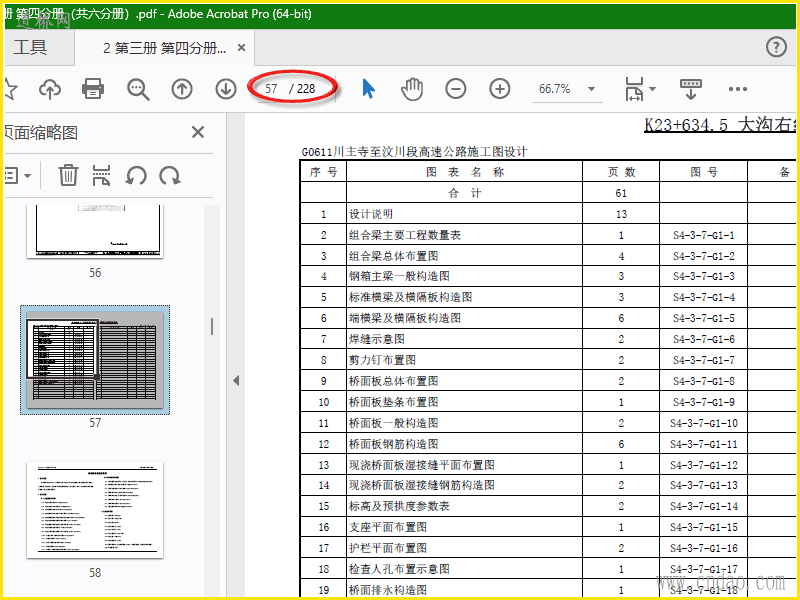Rotate page counterclockwise
The image size is (800, 600).
click(x=136, y=176)
